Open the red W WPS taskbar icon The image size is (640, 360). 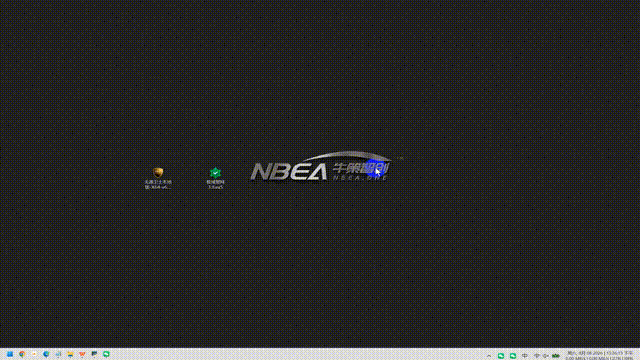coord(82,354)
